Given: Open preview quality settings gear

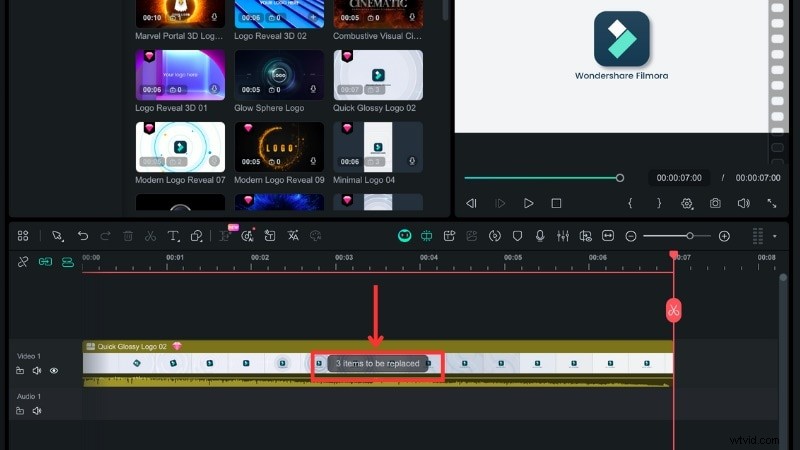Looking at the screenshot, I should coord(687,204).
